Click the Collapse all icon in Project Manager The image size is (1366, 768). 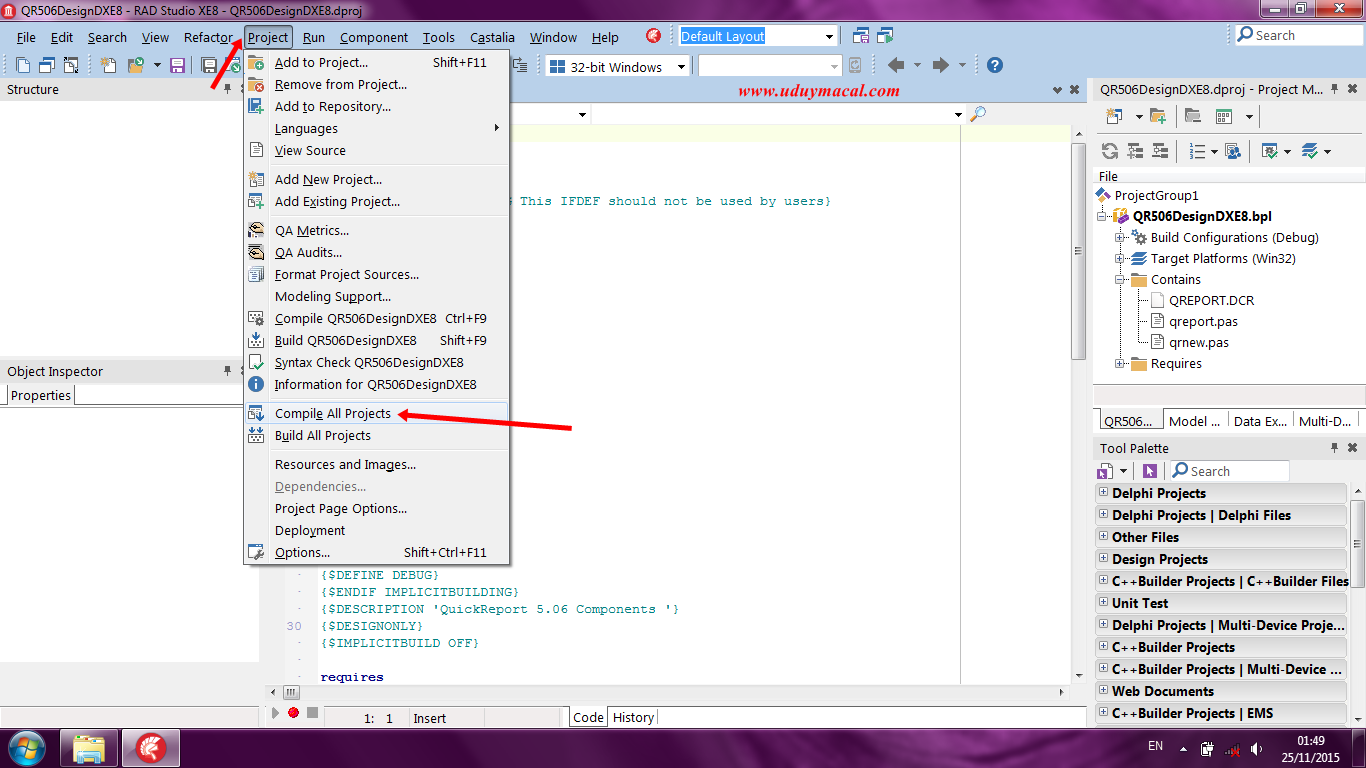coord(1160,151)
